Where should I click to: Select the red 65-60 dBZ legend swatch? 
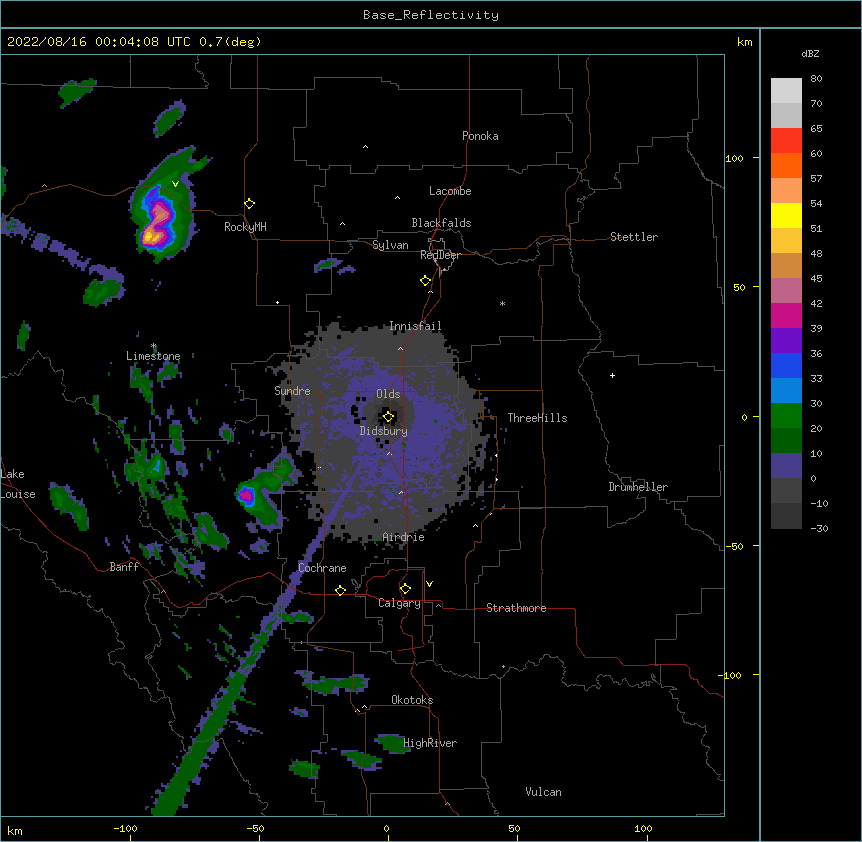786,141
